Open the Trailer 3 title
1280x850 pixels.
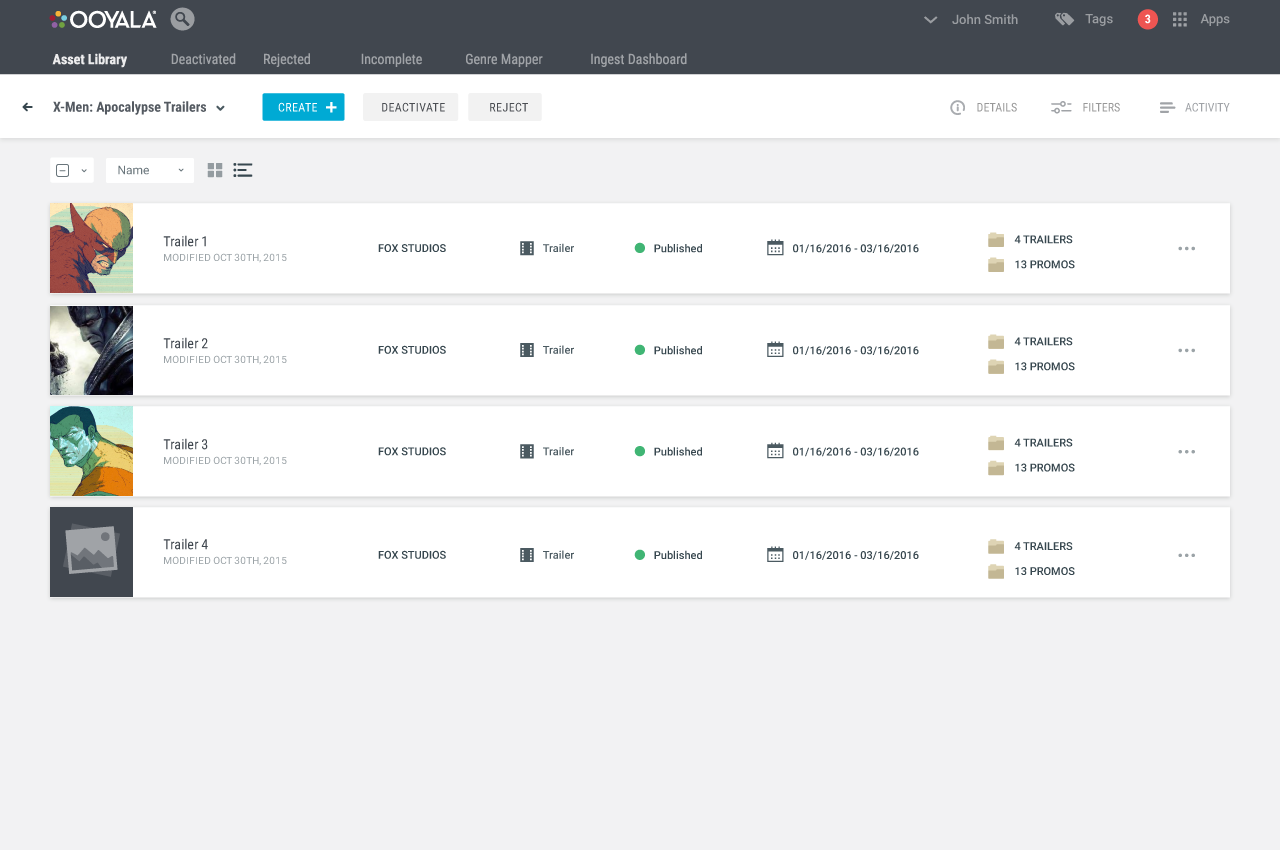click(186, 444)
